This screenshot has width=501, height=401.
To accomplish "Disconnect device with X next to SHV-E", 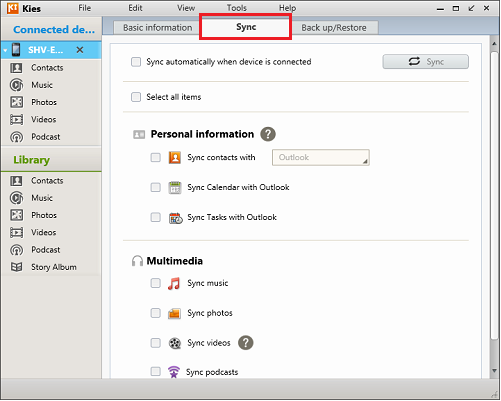I will [x=80, y=50].
